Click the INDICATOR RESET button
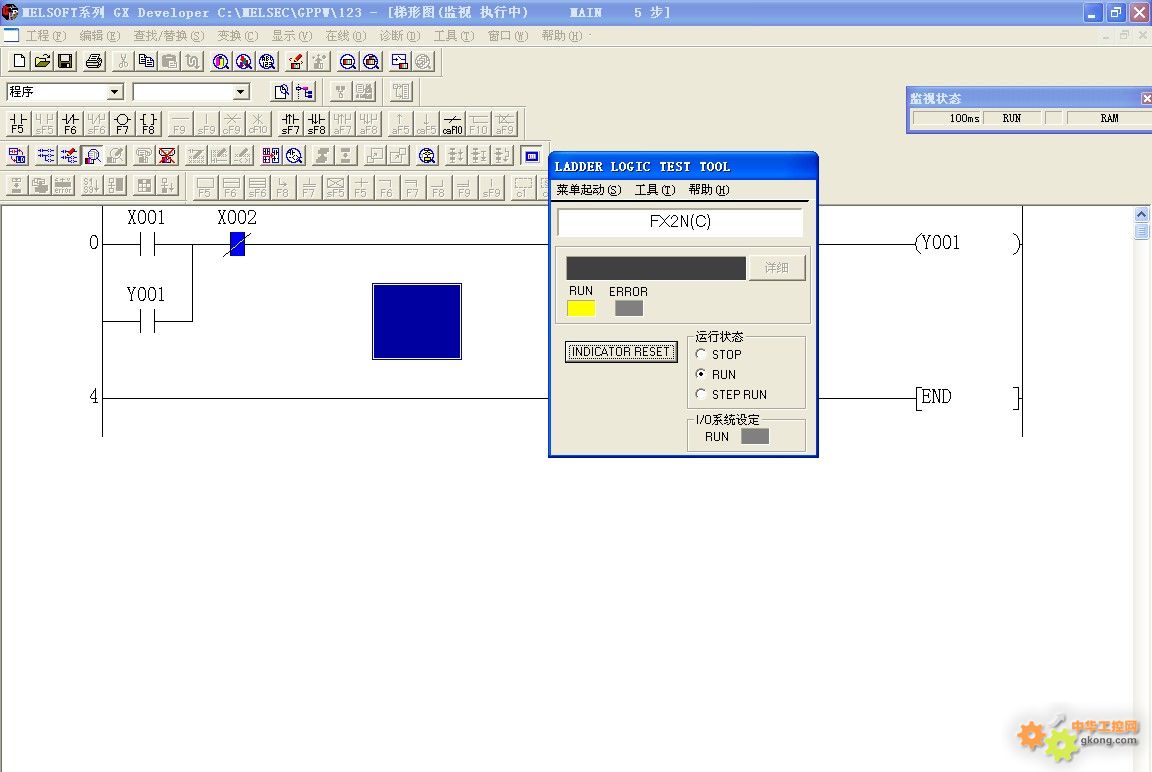Viewport: 1152px width, 772px height. click(x=621, y=352)
